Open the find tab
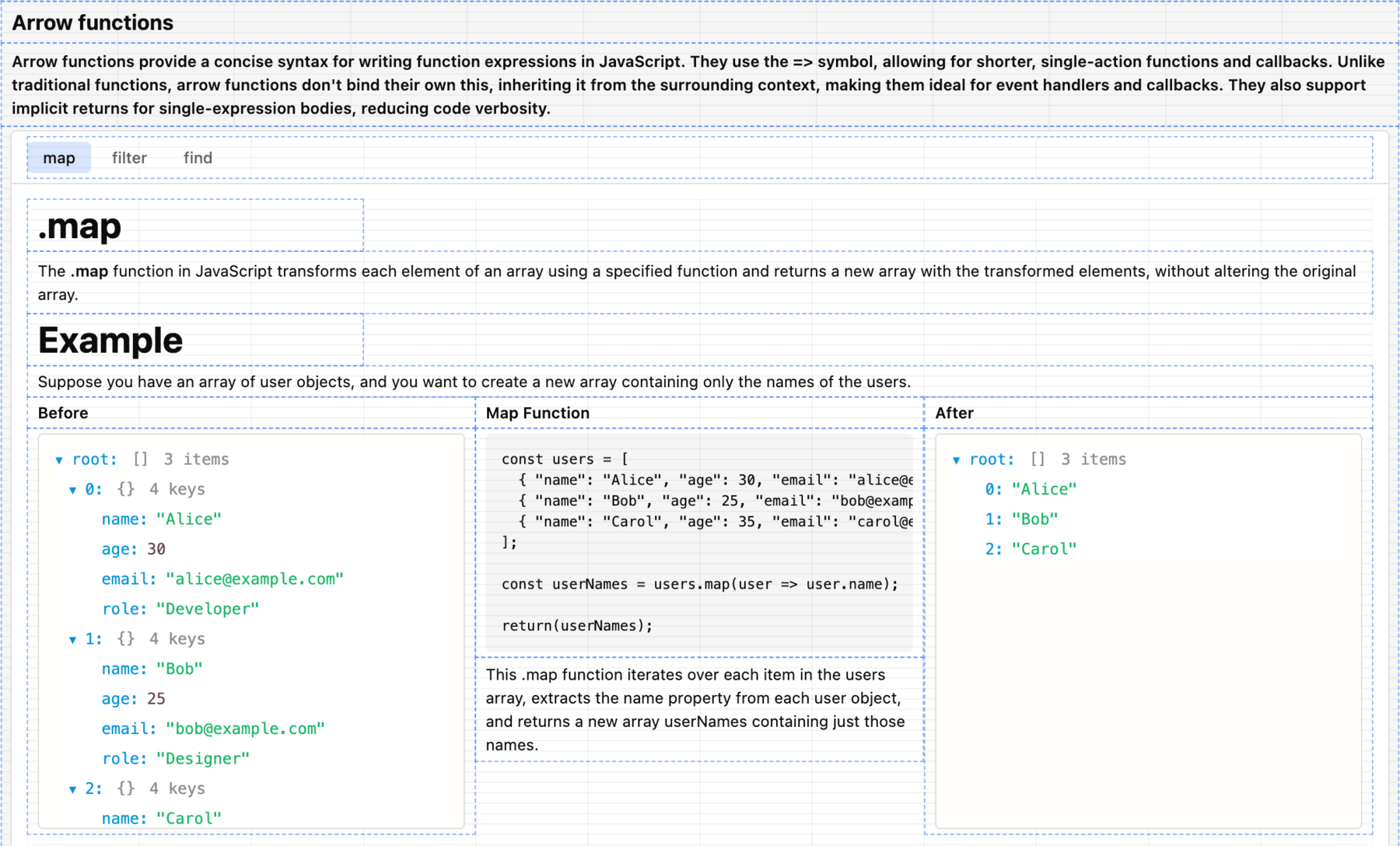 [x=198, y=158]
